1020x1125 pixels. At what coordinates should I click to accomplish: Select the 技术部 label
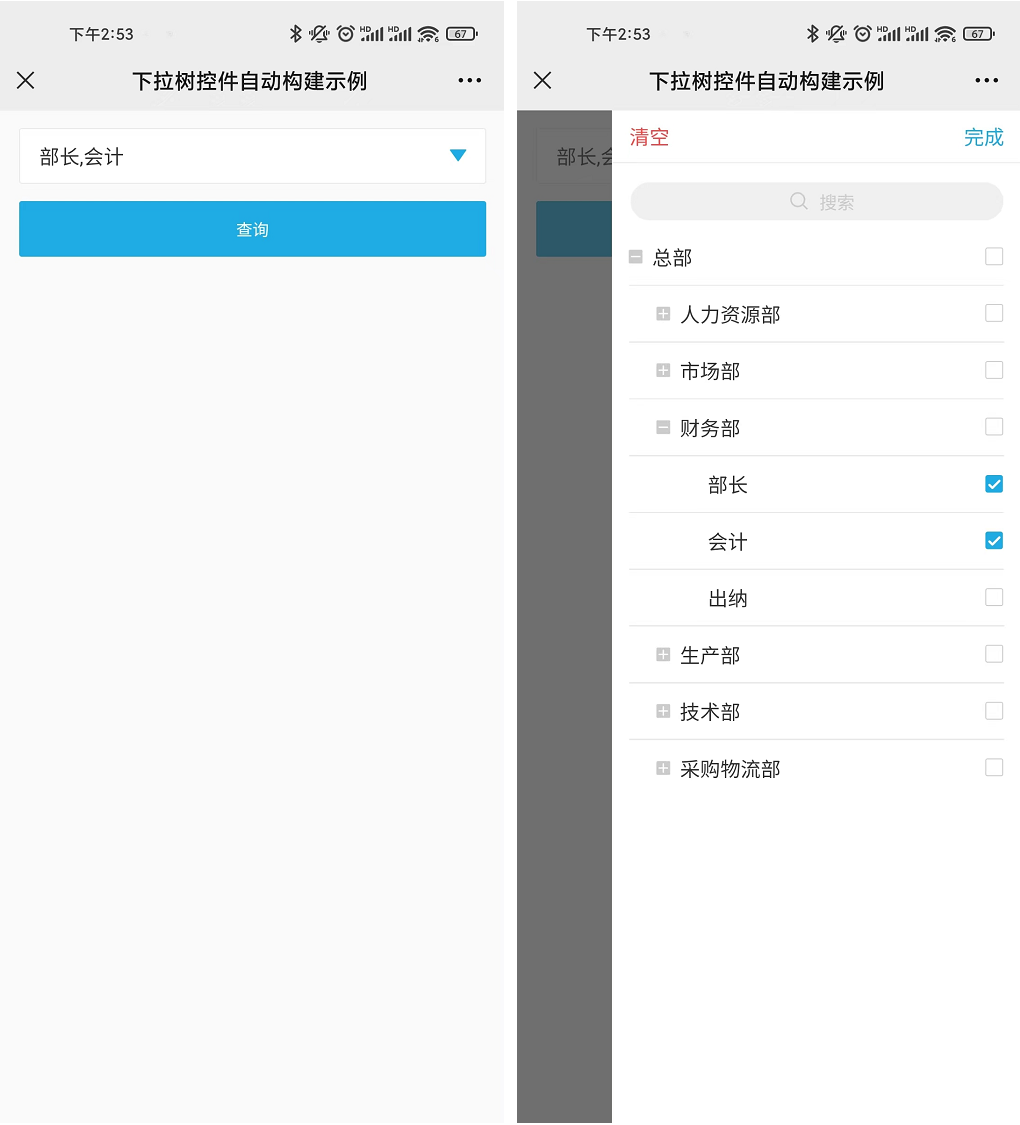[709, 712]
